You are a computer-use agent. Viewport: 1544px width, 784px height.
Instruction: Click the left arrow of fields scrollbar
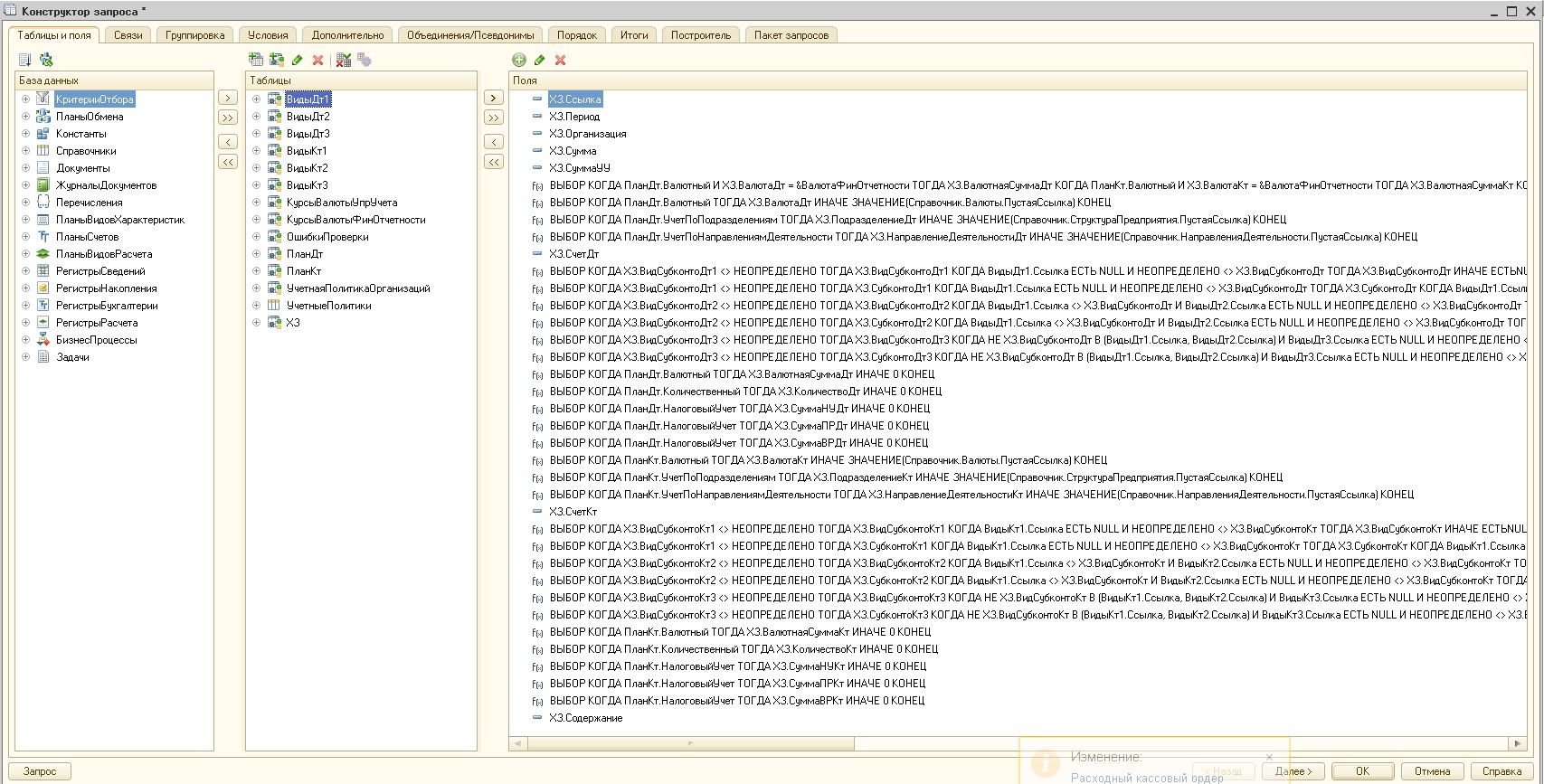click(x=517, y=743)
